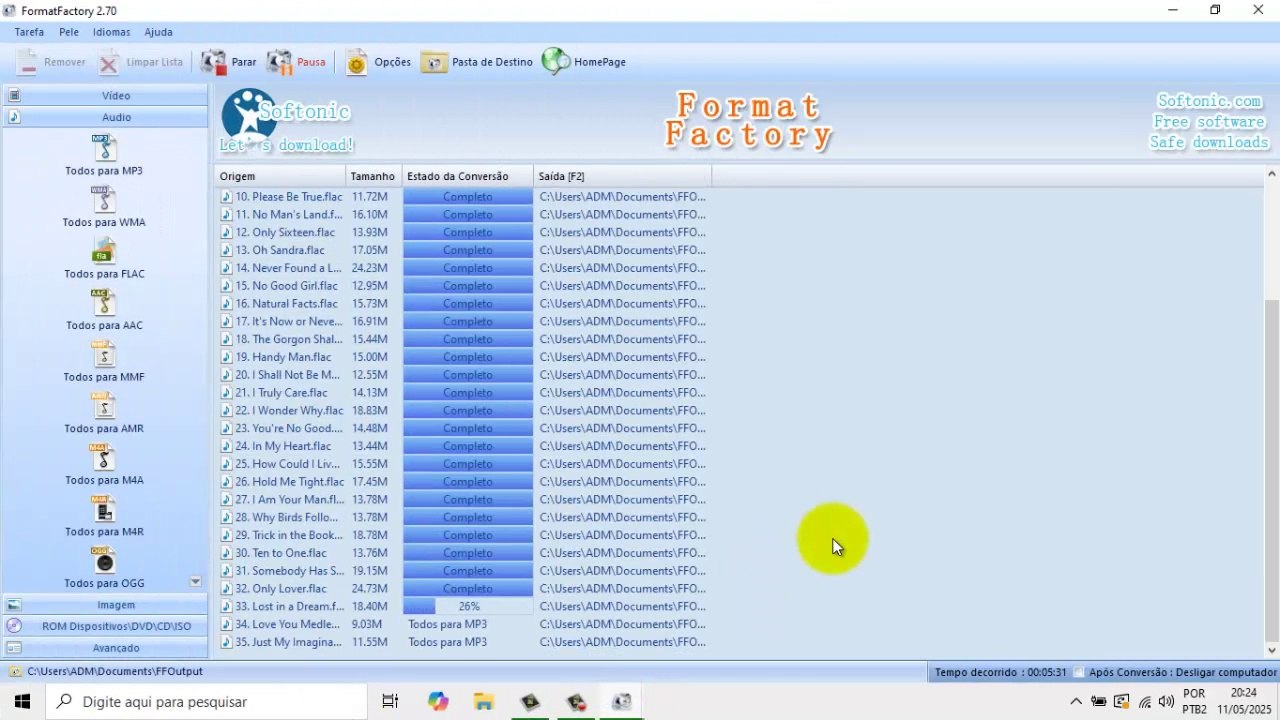Screen dimensions: 1280x720
Task: Select row 33. Lost in a Dream
Action: point(464,607)
